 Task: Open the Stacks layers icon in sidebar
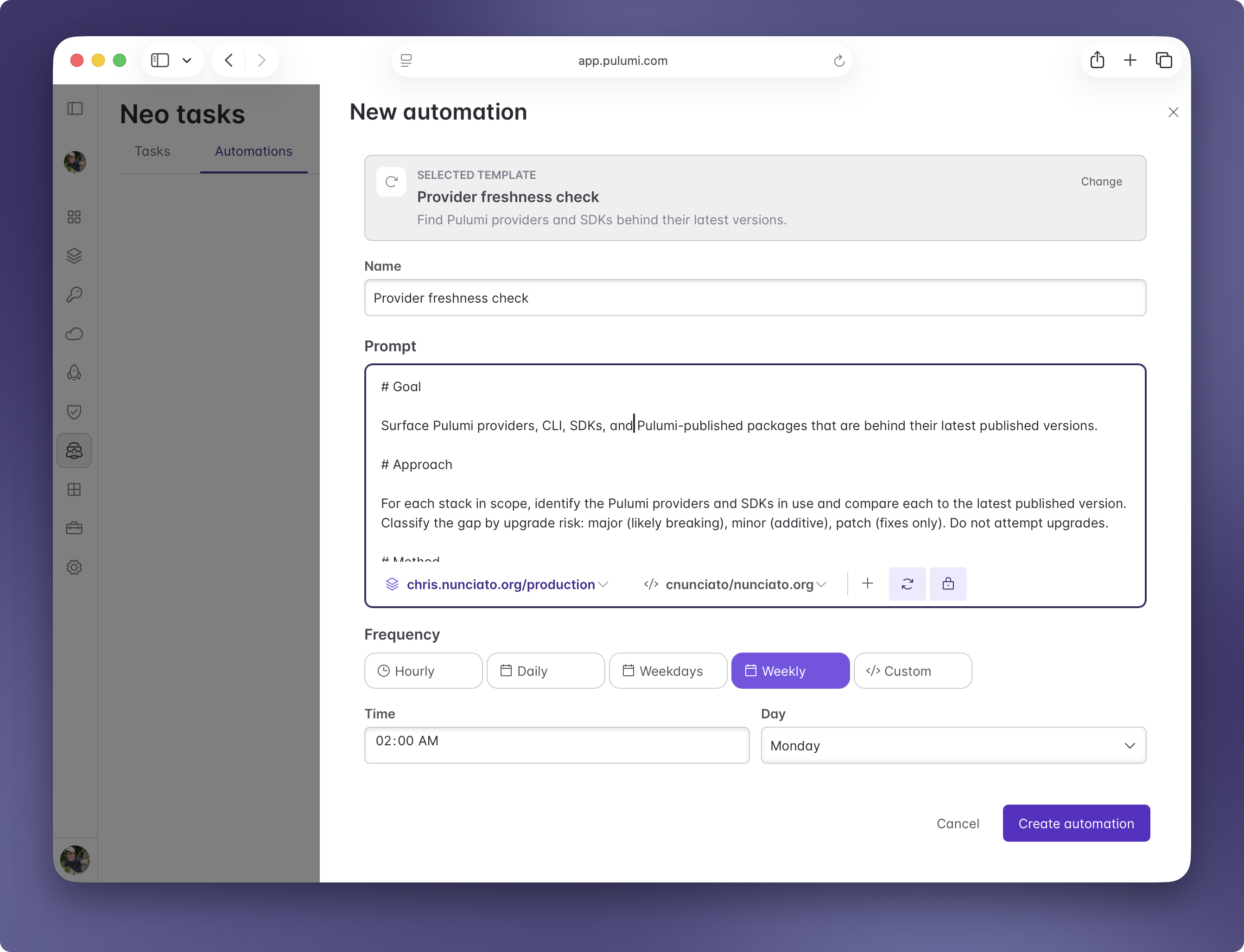click(74, 255)
